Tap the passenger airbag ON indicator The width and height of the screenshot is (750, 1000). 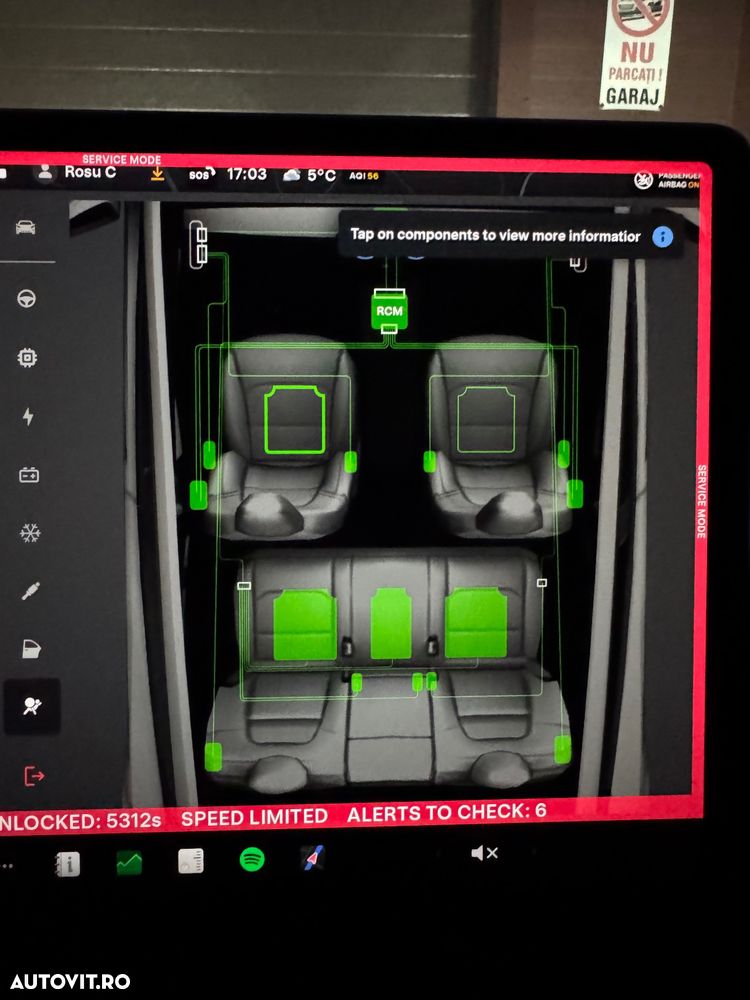pos(666,180)
